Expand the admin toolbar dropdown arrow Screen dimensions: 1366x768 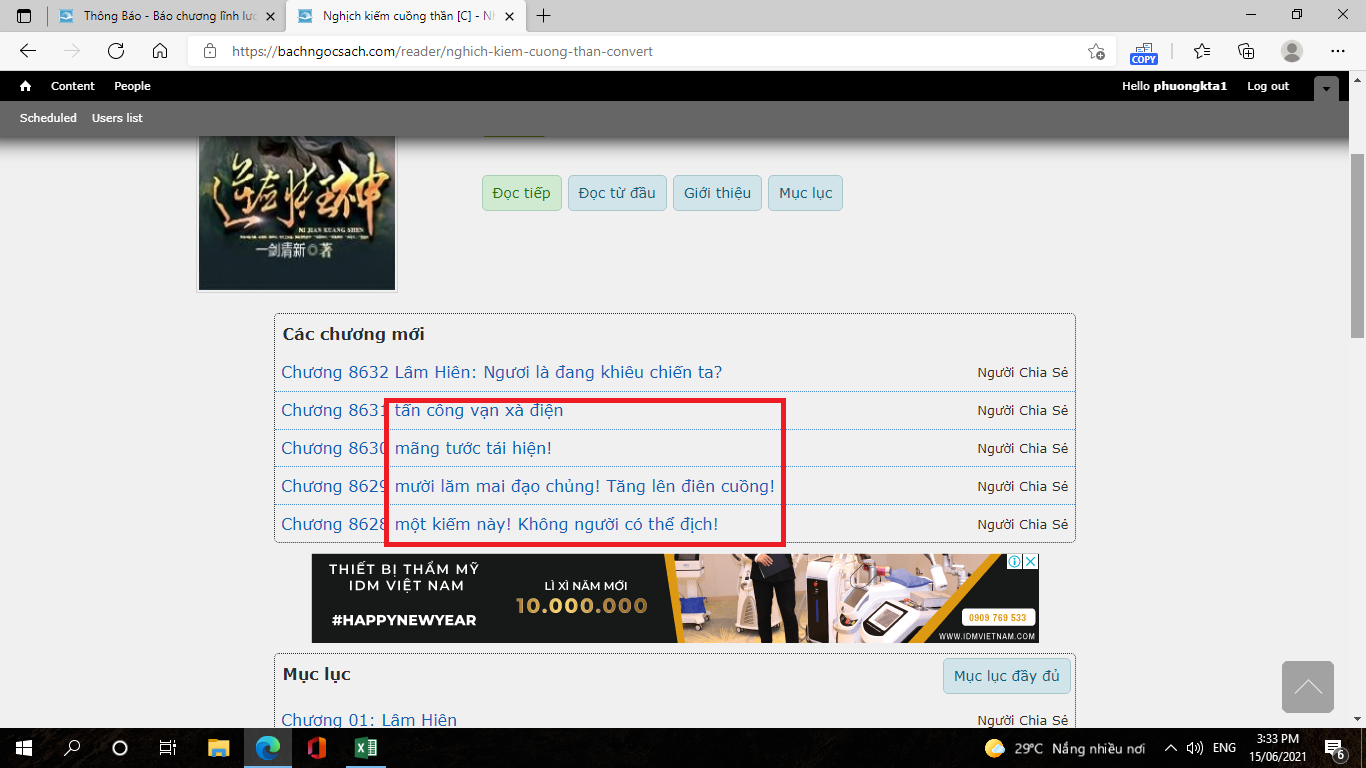click(x=1326, y=88)
